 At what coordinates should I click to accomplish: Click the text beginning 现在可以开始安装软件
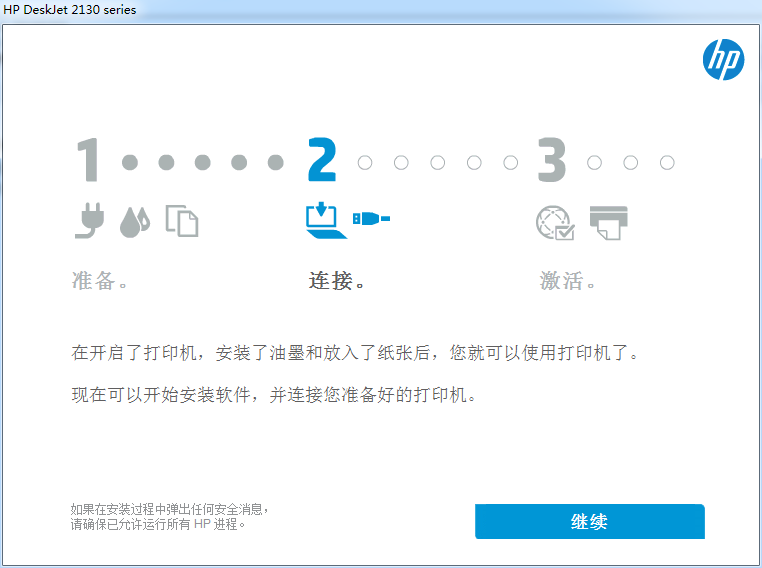point(274,395)
